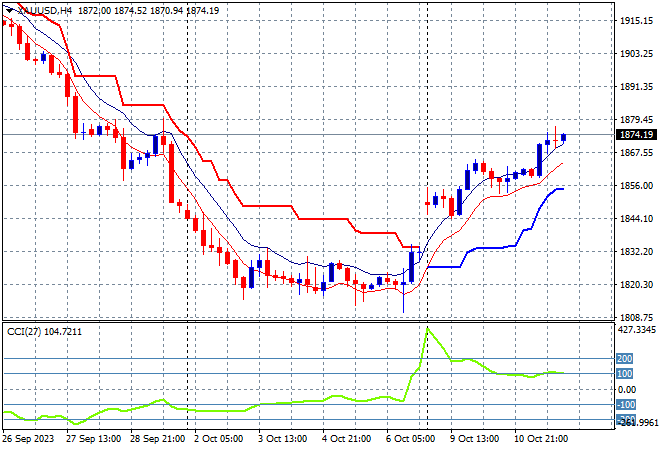
Task: Select the latest blue candlestick at 1874
Action: [563, 137]
